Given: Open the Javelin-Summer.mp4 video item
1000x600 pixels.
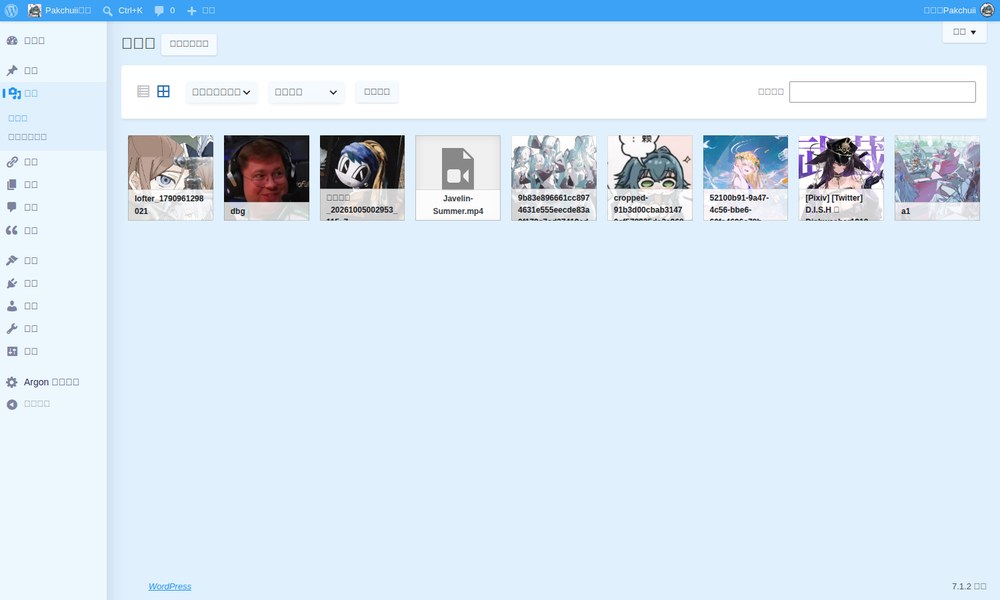Looking at the screenshot, I should 458,178.
